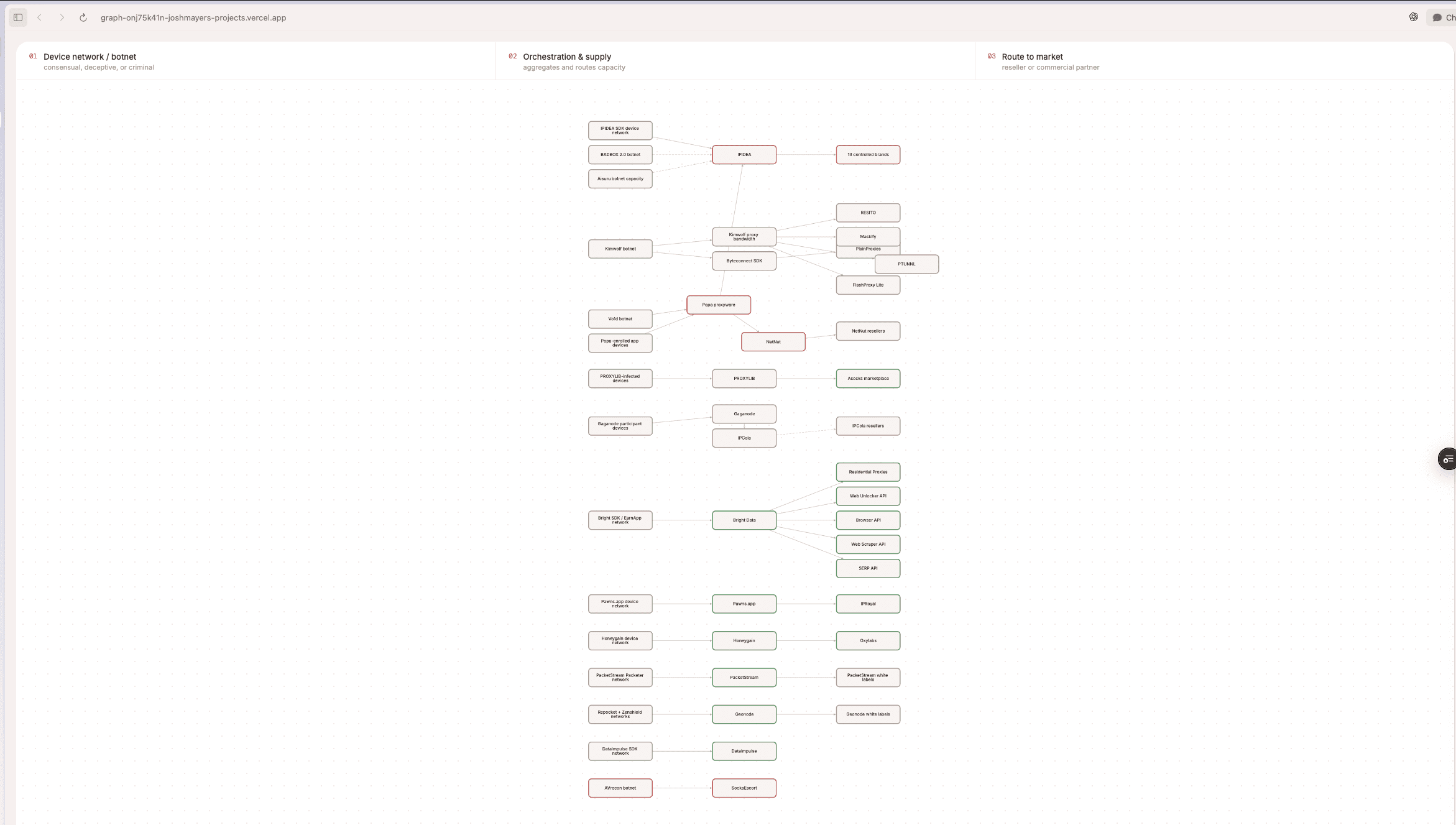1456x825 pixels.
Task: Reload the page with the refresh icon
Action: pyautogui.click(x=83, y=17)
